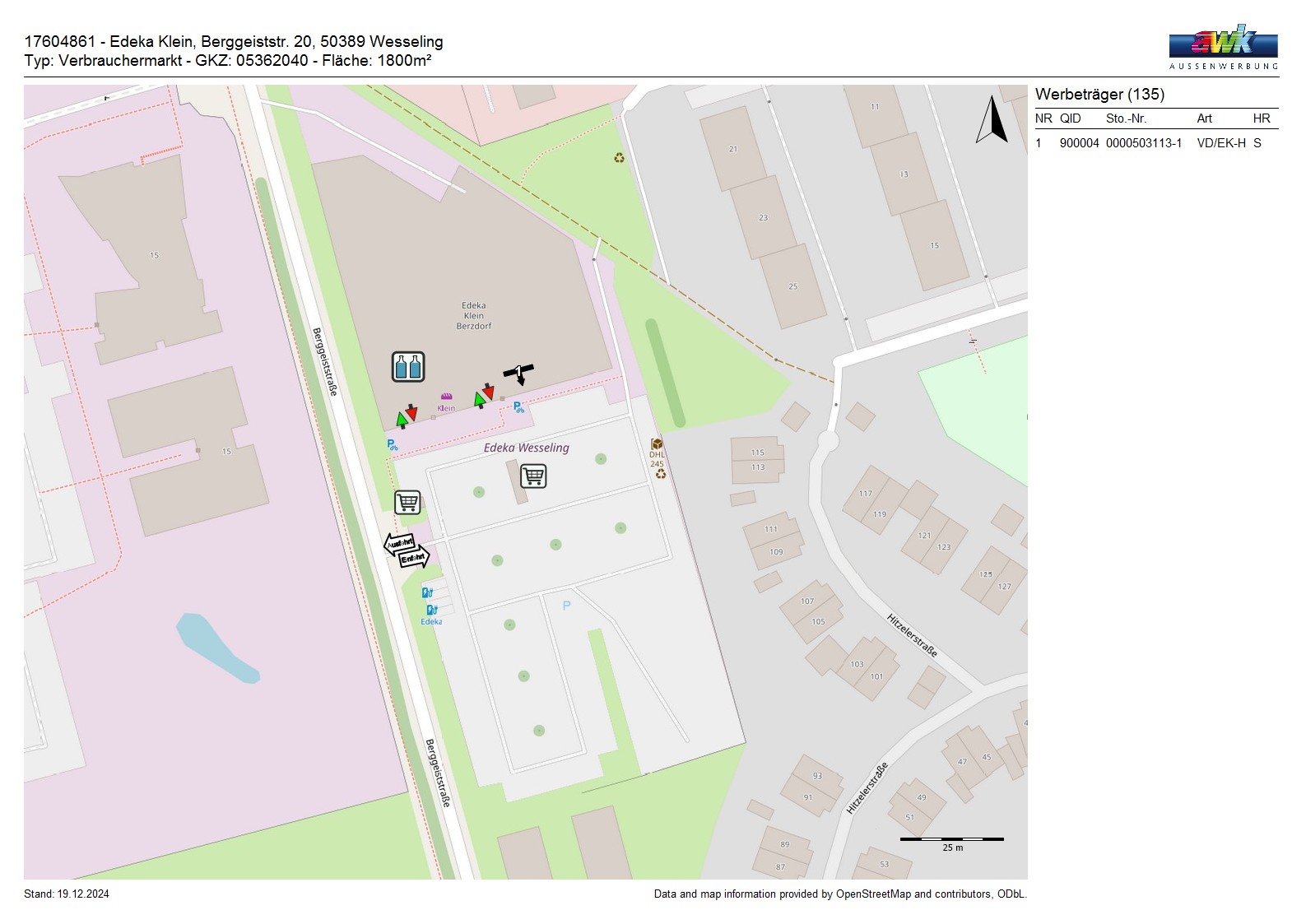Click the shopping cart icon below Edeka Wesseling label
Screen dimensions: 1306x924
pyautogui.click(x=533, y=476)
